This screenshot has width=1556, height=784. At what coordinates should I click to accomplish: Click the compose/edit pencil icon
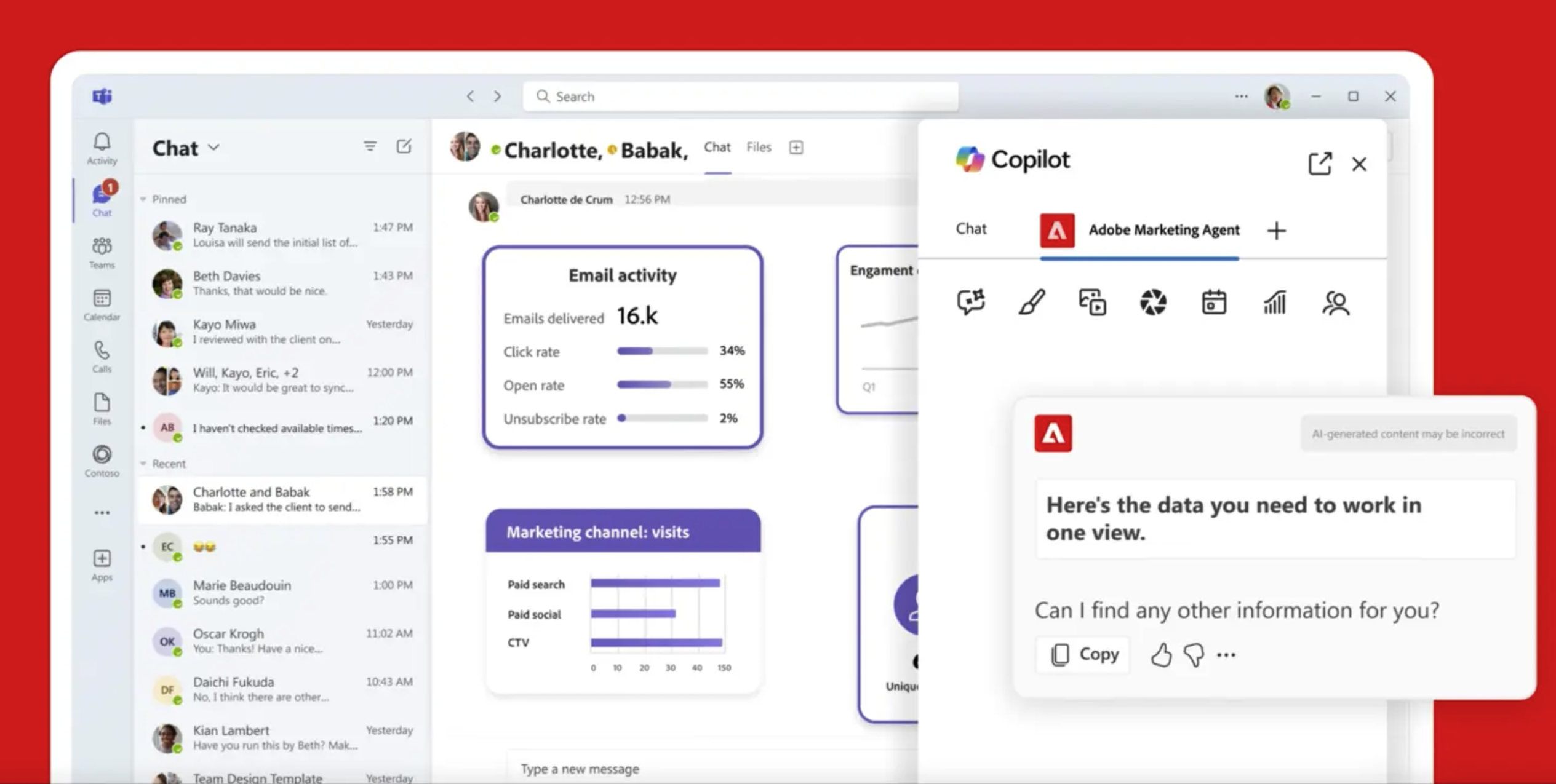(405, 147)
